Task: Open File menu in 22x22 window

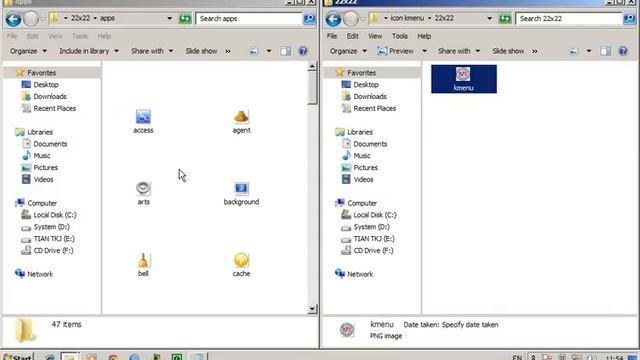Action: pos(332,36)
